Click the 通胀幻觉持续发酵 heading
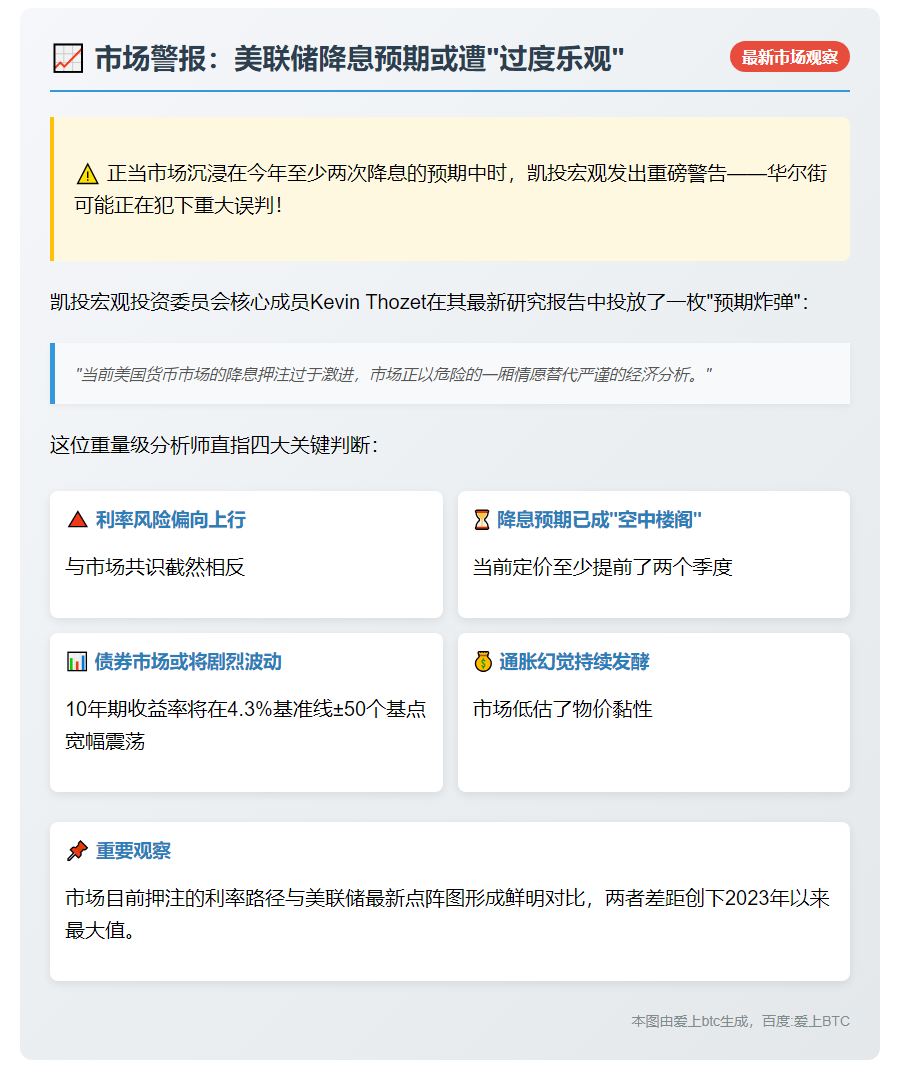 click(575, 662)
